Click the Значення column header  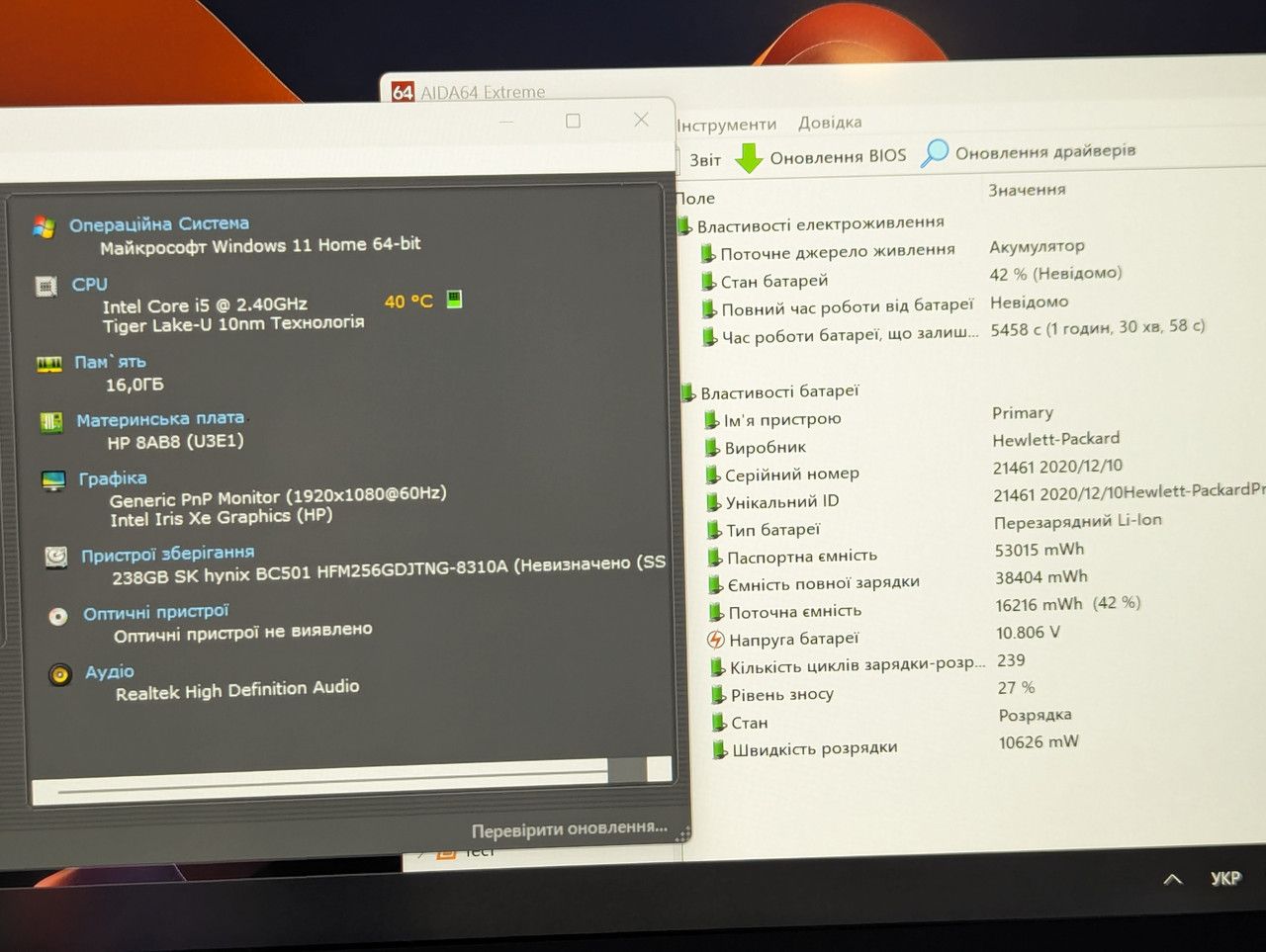tap(1028, 190)
